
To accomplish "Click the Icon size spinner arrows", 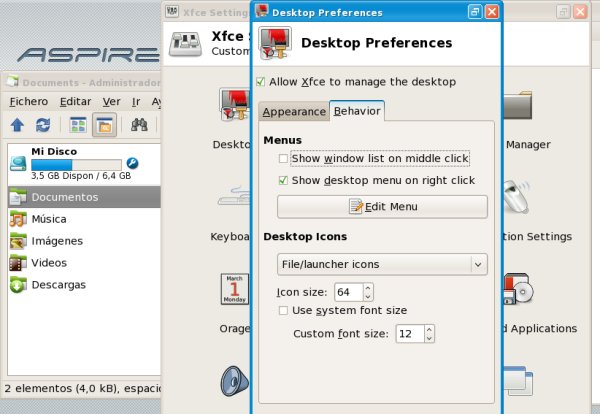I will coord(368,292).
